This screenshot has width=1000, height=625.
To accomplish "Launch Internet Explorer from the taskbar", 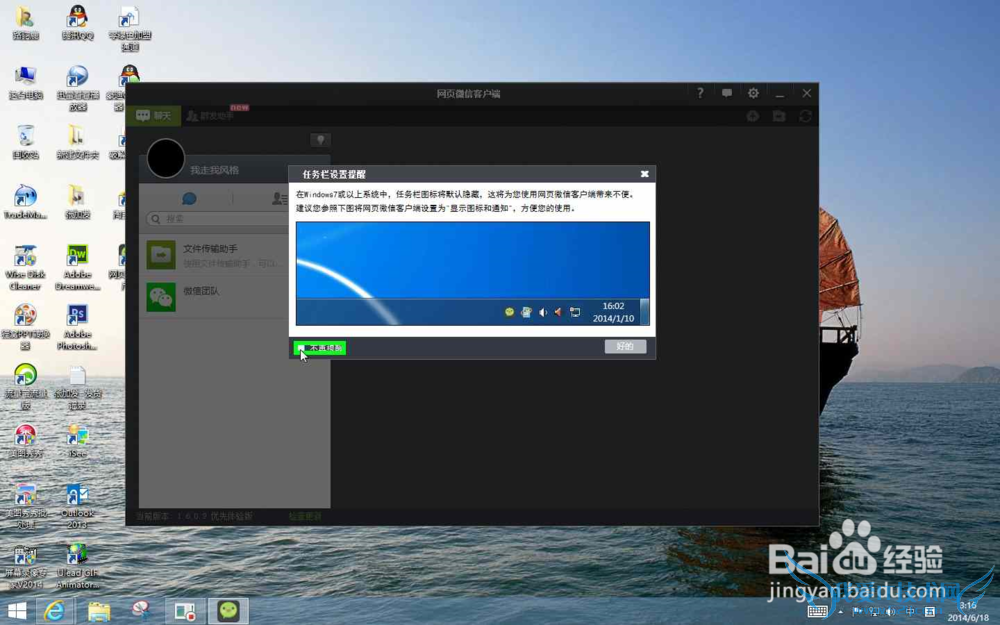I will tap(54, 611).
